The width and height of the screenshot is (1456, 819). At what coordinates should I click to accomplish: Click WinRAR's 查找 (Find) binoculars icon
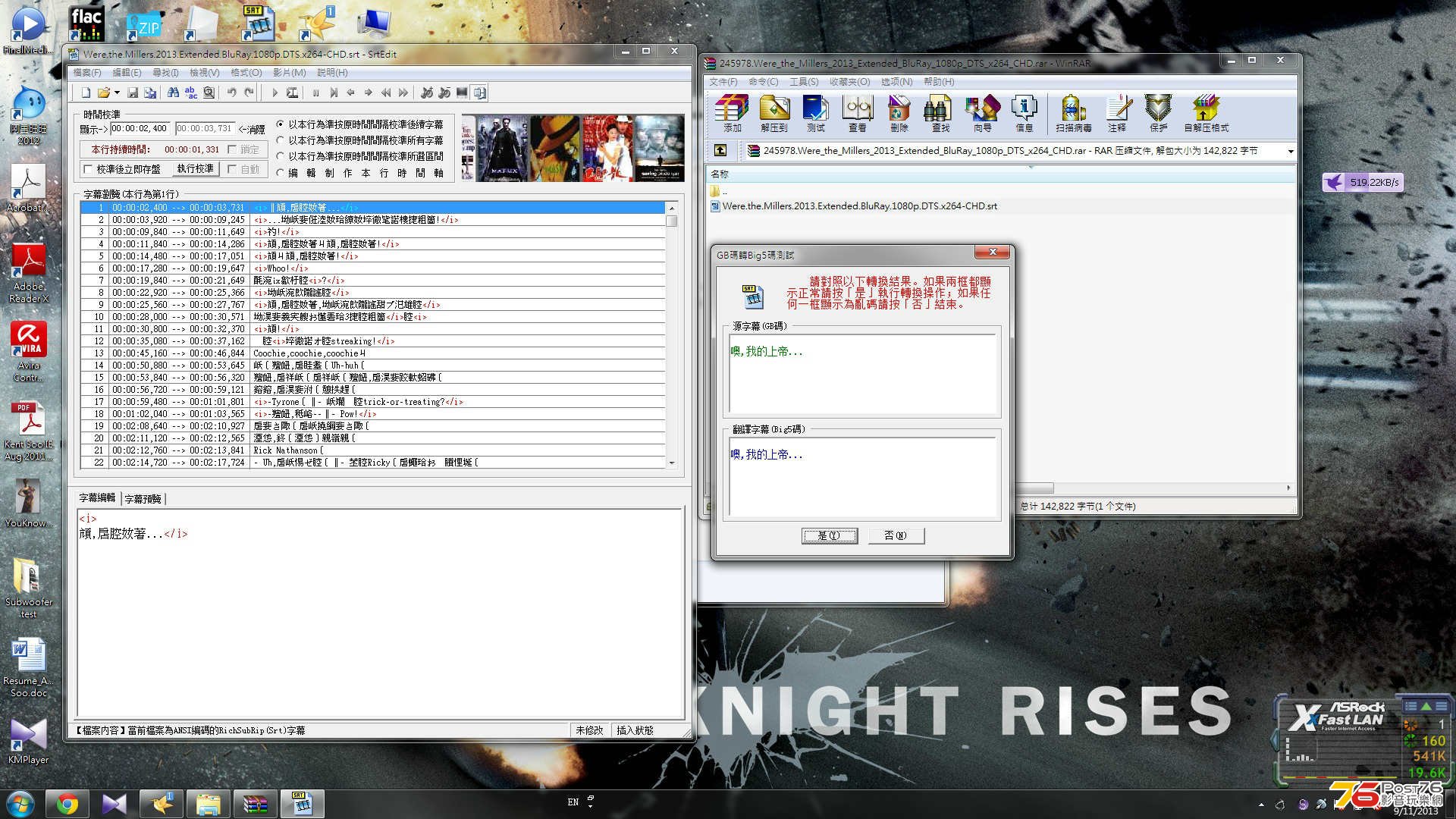[940, 114]
